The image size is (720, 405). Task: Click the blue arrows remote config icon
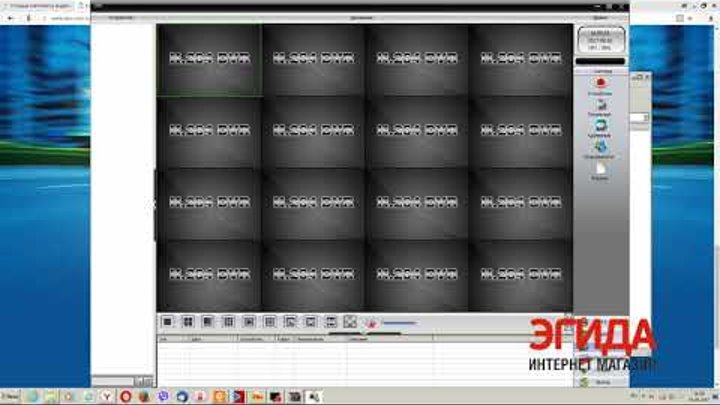(x=600, y=126)
